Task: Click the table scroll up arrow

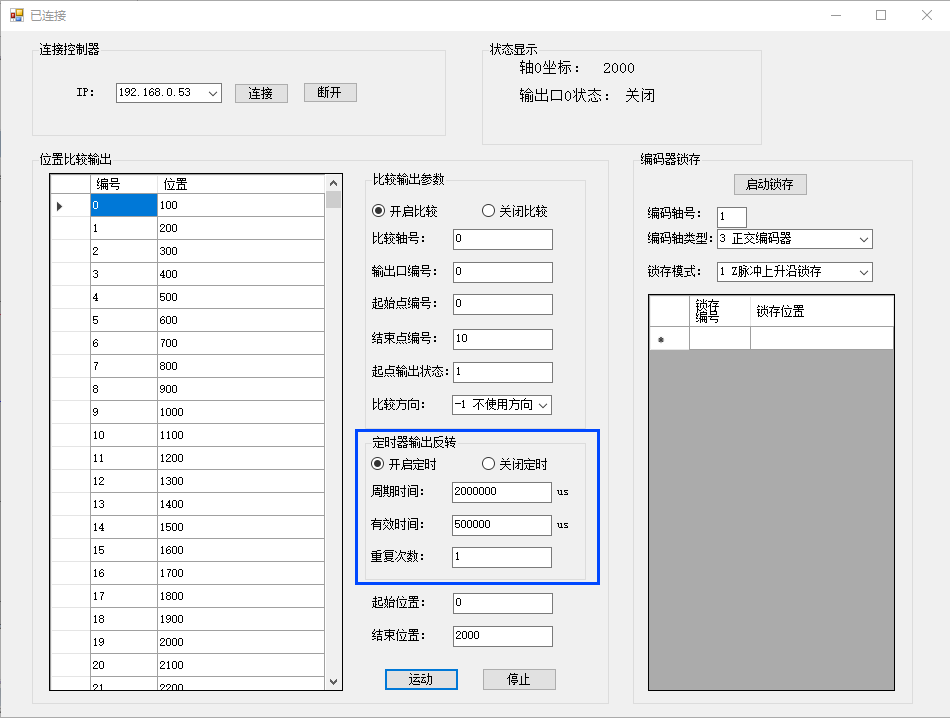Action: pyautogui.click(x=333, y=182)
